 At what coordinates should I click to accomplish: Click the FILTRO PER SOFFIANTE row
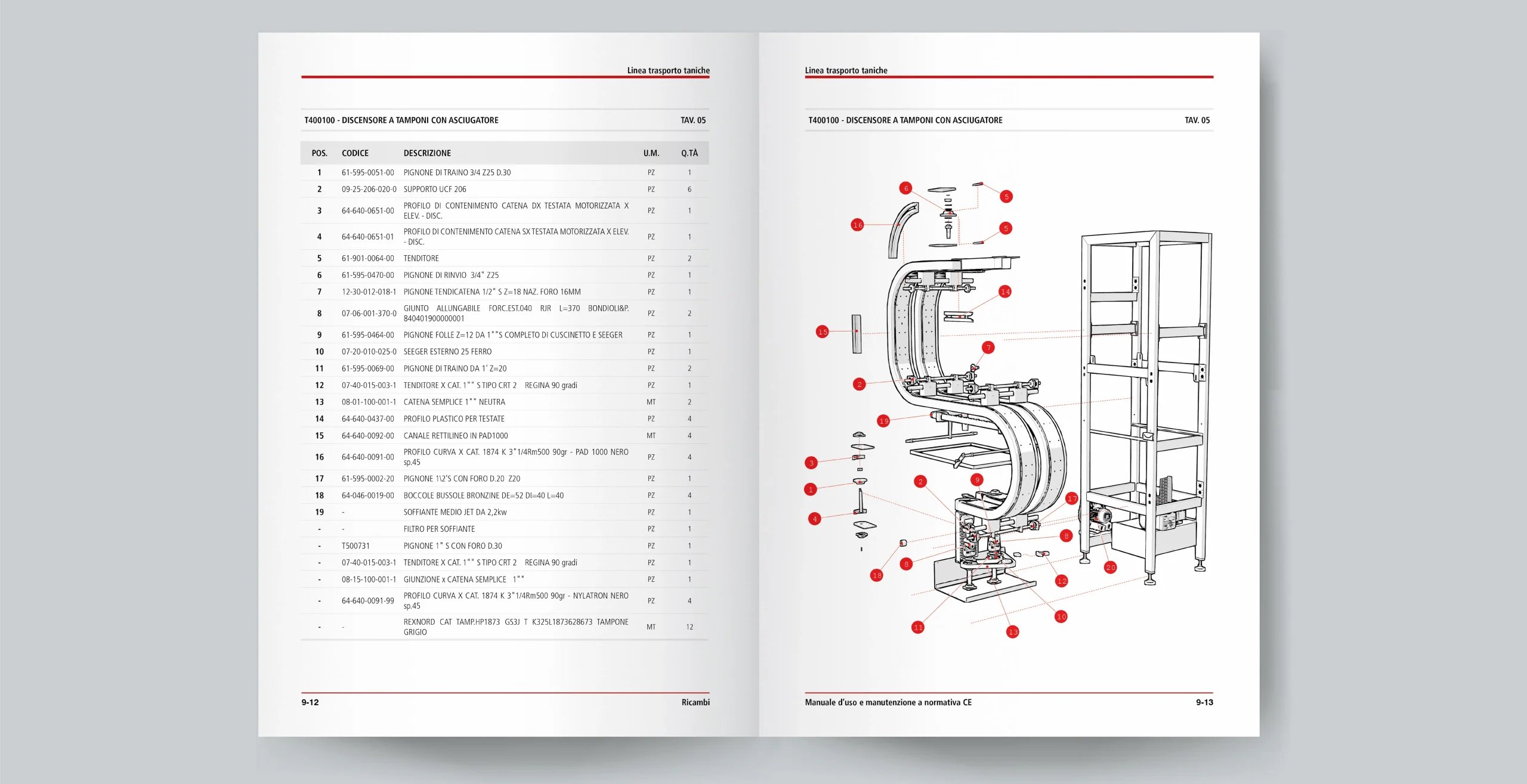[439, 529]
